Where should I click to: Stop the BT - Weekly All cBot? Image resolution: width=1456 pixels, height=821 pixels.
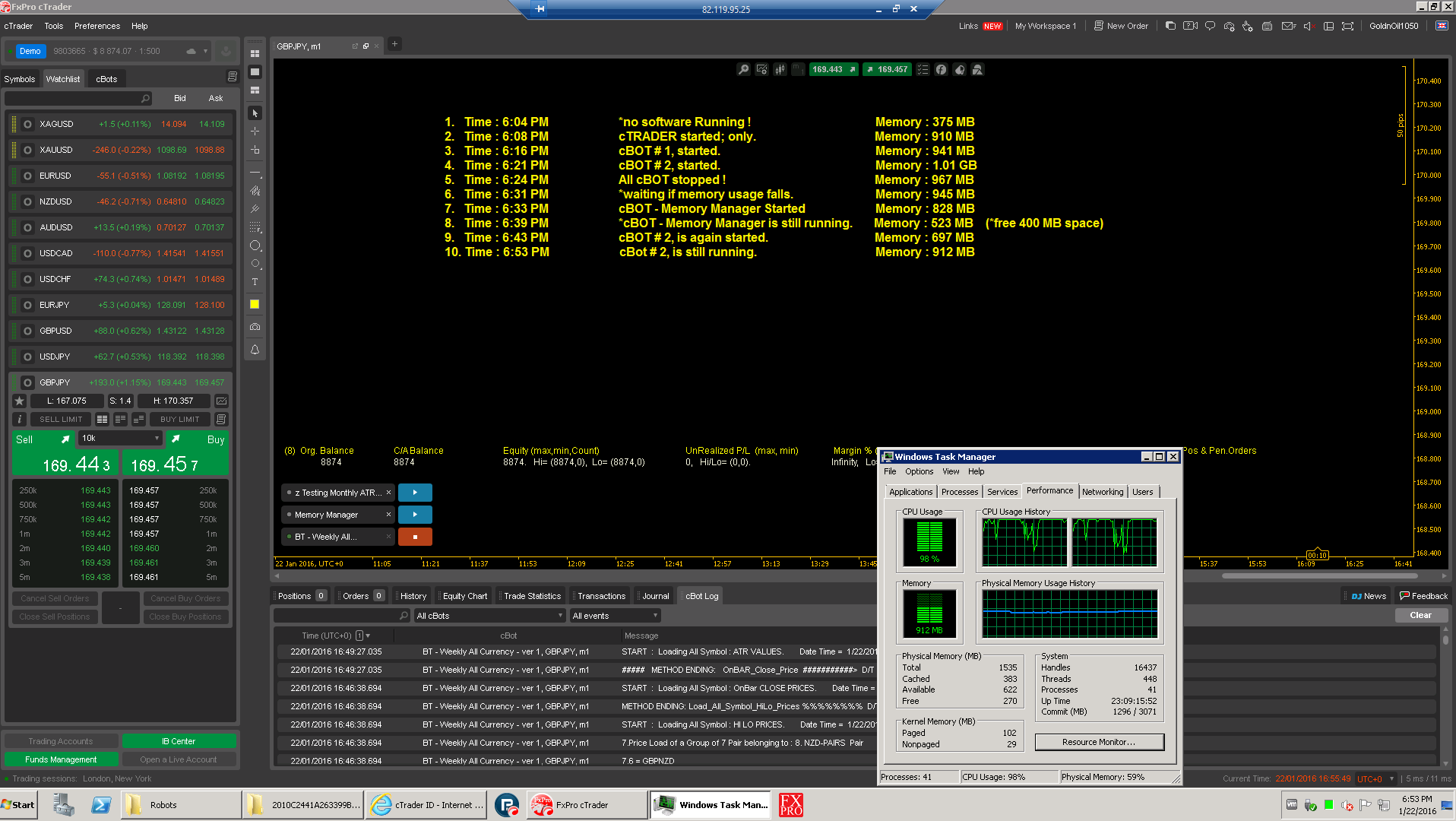tap(415, 537)
